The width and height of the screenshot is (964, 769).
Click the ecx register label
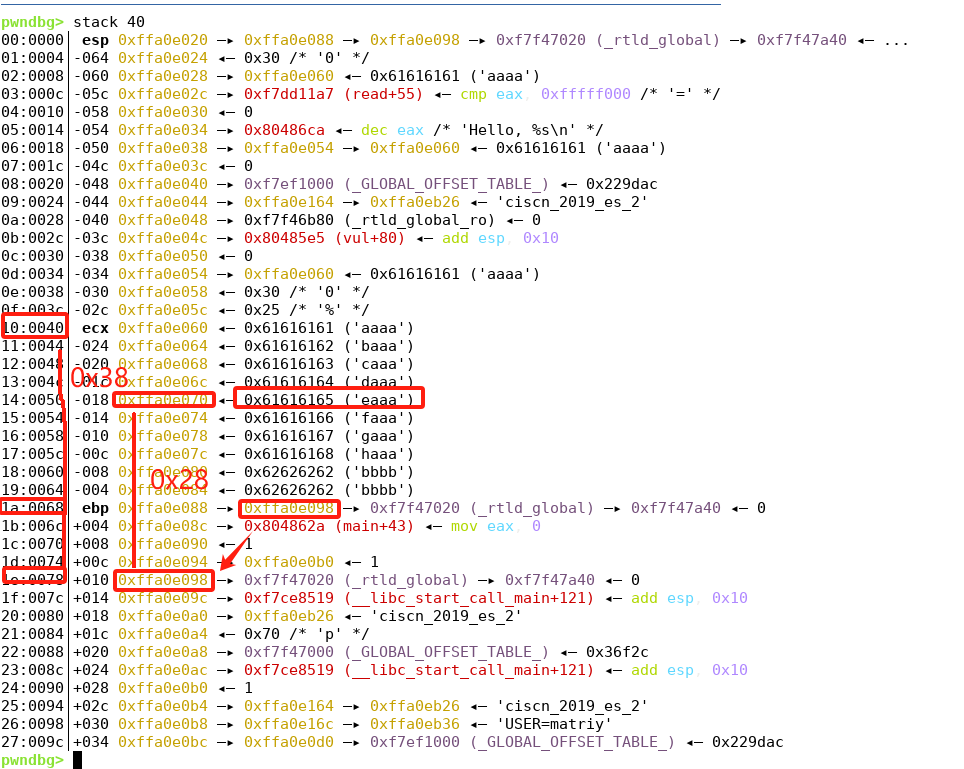click(x=96, y=328)
